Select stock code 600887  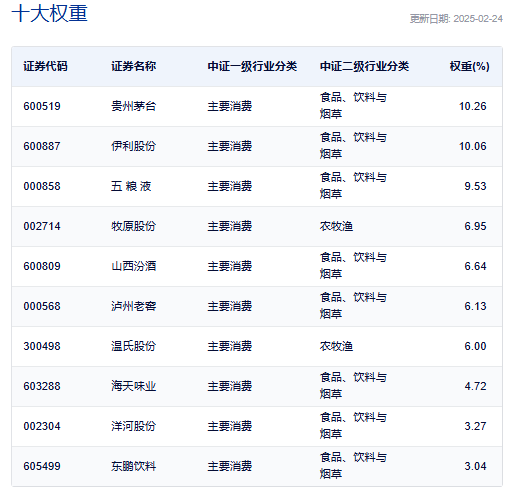pos(42,146)
